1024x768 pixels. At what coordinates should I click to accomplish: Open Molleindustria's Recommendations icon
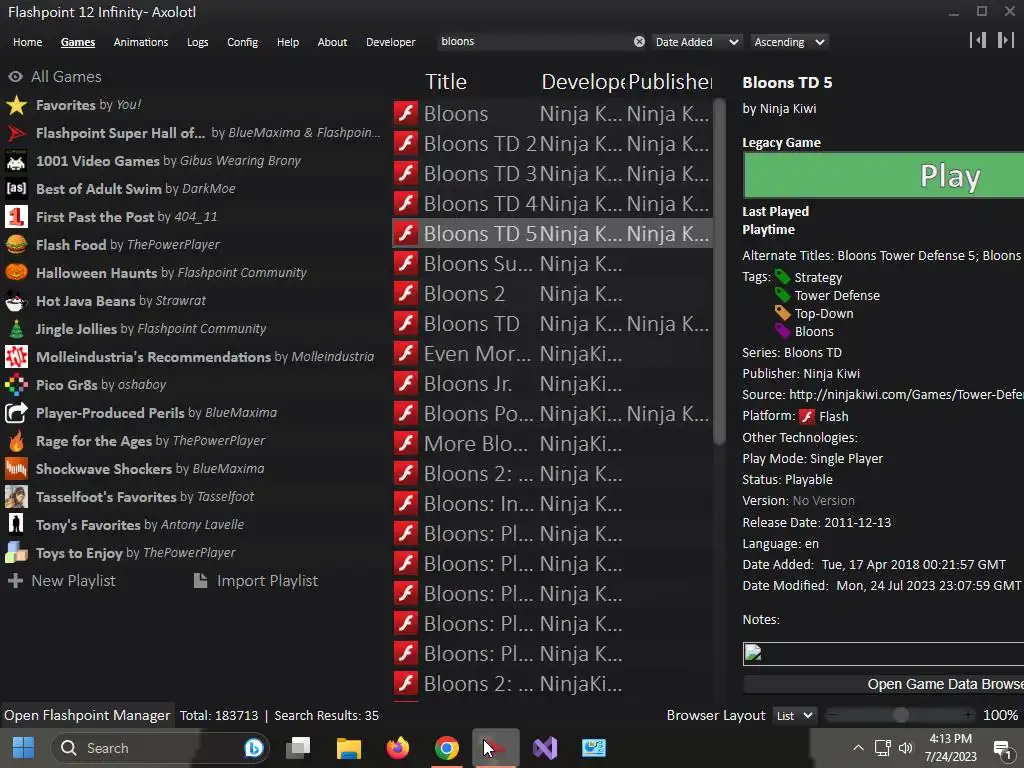(x=16, y=357)
